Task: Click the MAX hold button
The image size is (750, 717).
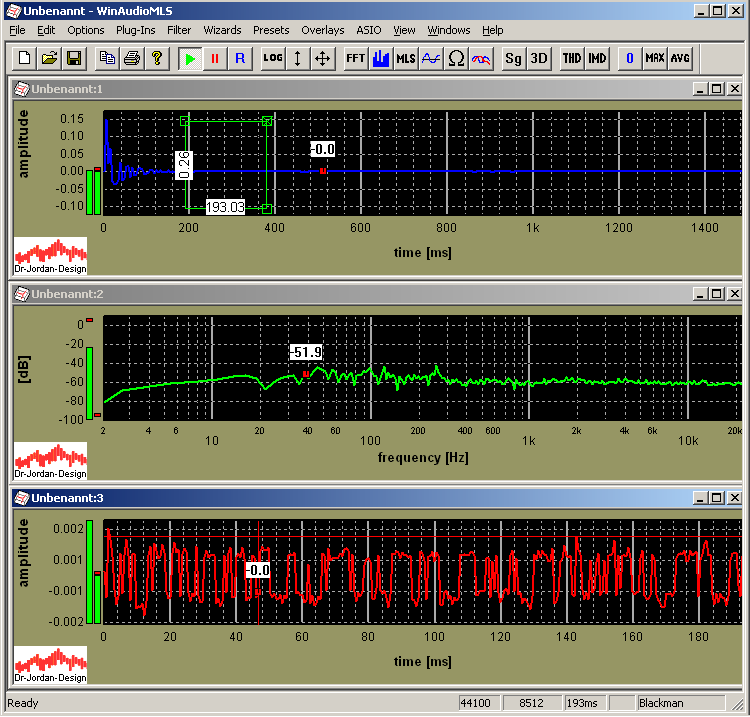Action: [655, 58]
